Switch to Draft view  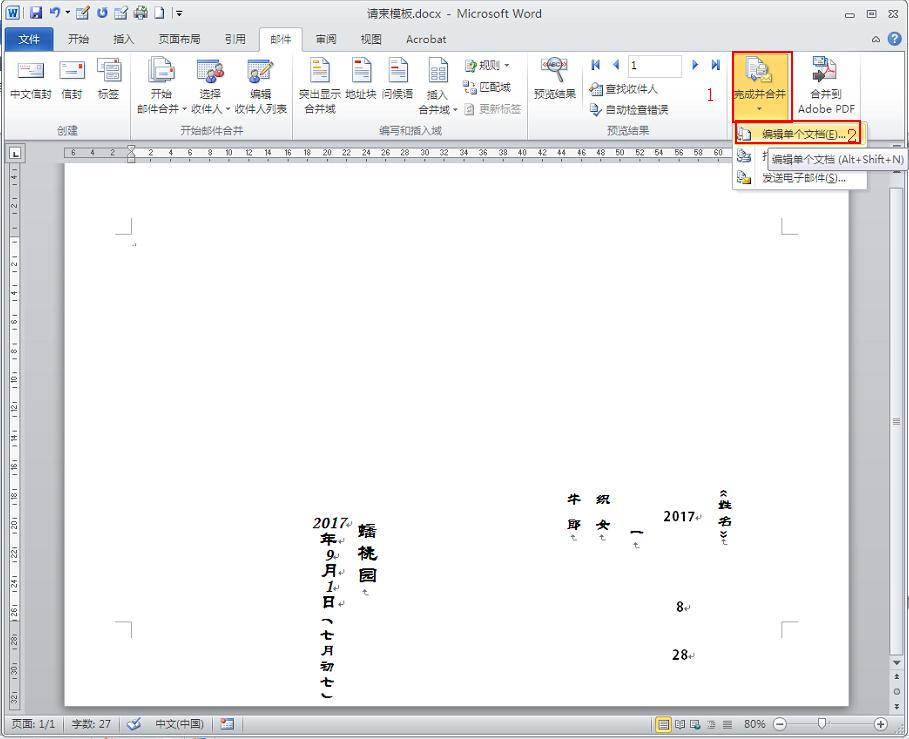[x=727, y=724]
